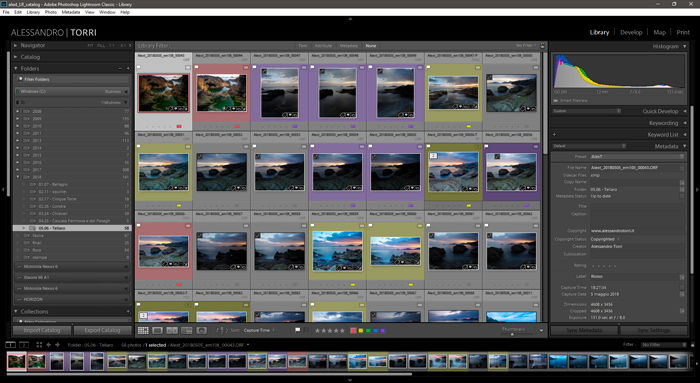Switch to the Map module
The image size is (700, 383).
659,32
